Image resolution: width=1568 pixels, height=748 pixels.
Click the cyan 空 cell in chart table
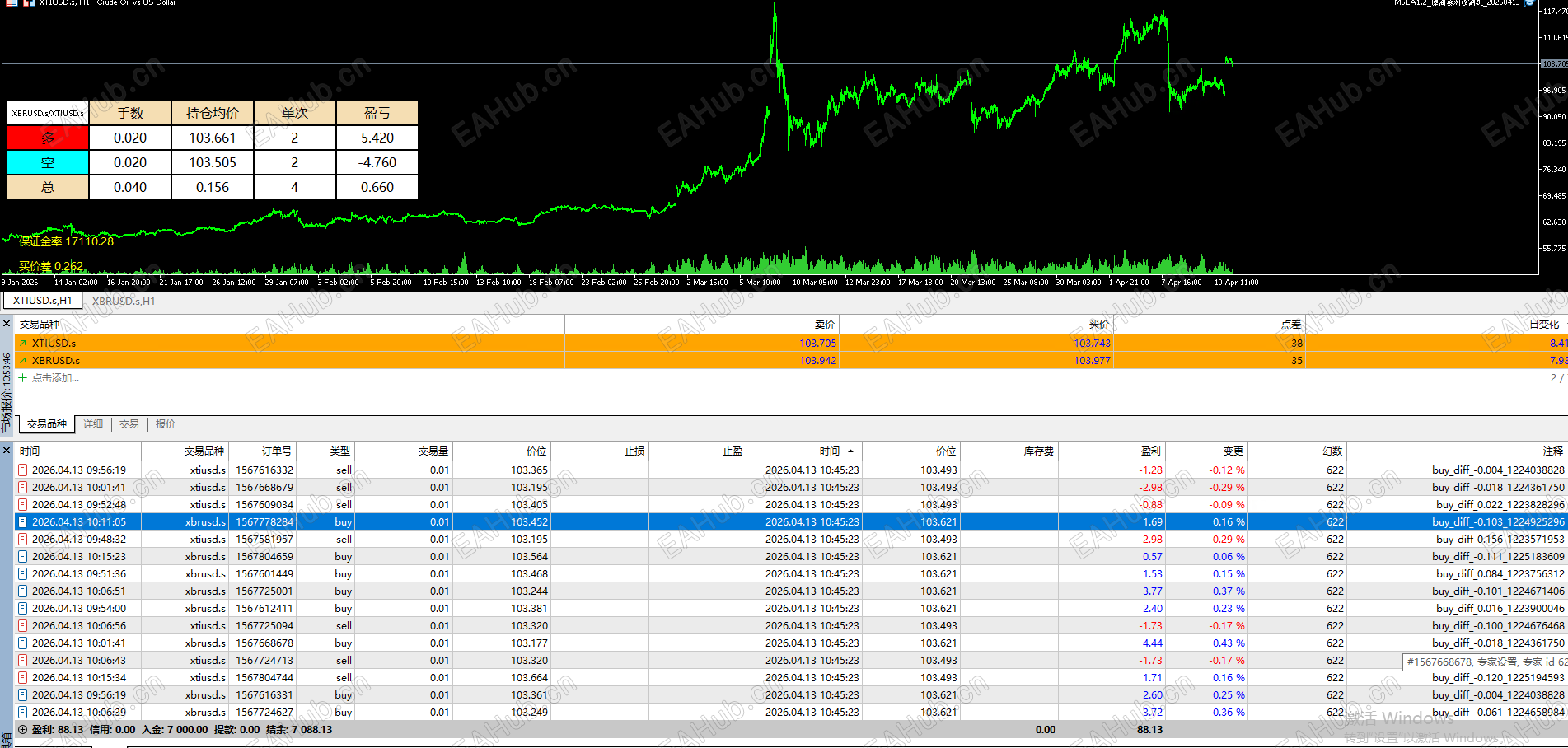[48, 162]
